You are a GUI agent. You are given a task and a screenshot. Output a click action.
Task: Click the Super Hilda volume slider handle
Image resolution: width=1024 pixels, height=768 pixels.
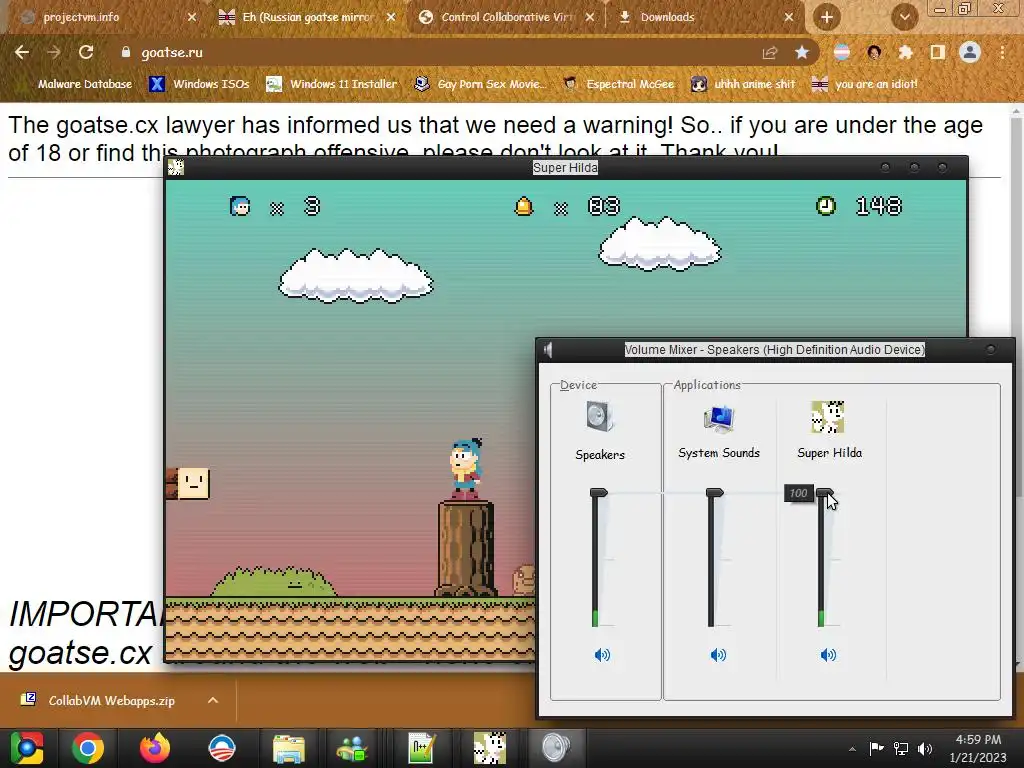click(824, 493)
